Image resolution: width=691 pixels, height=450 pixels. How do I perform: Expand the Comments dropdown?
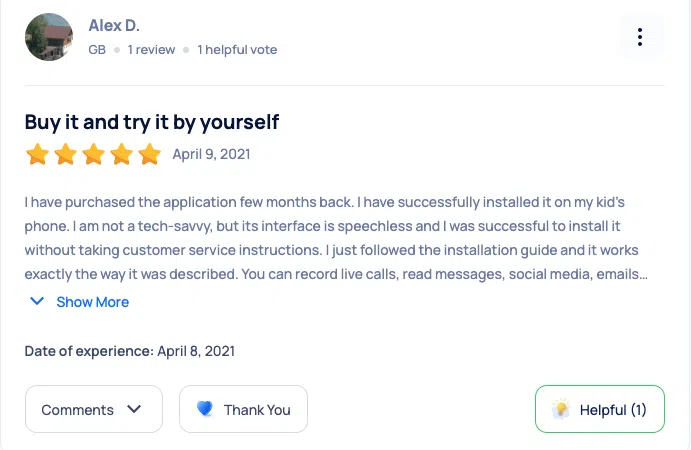point(93,409)
